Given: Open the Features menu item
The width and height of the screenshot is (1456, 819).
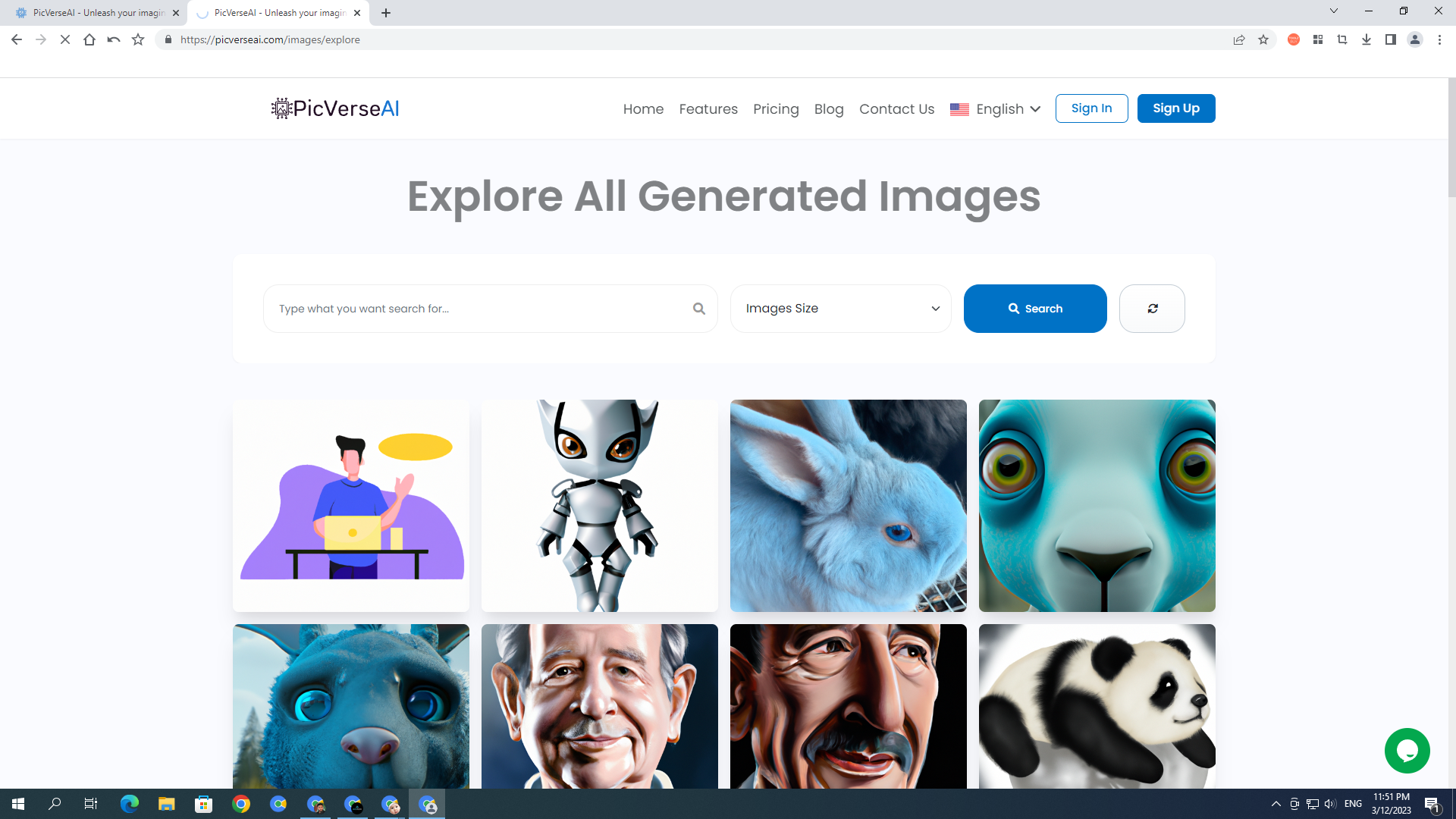Looking at the screenshot, I should click(708, 109).
